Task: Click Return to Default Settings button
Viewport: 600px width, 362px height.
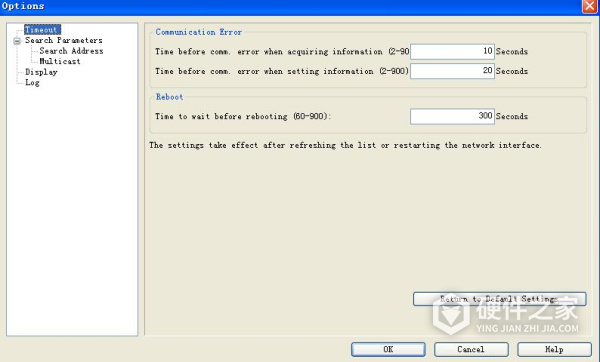Action: coord(499,299)
